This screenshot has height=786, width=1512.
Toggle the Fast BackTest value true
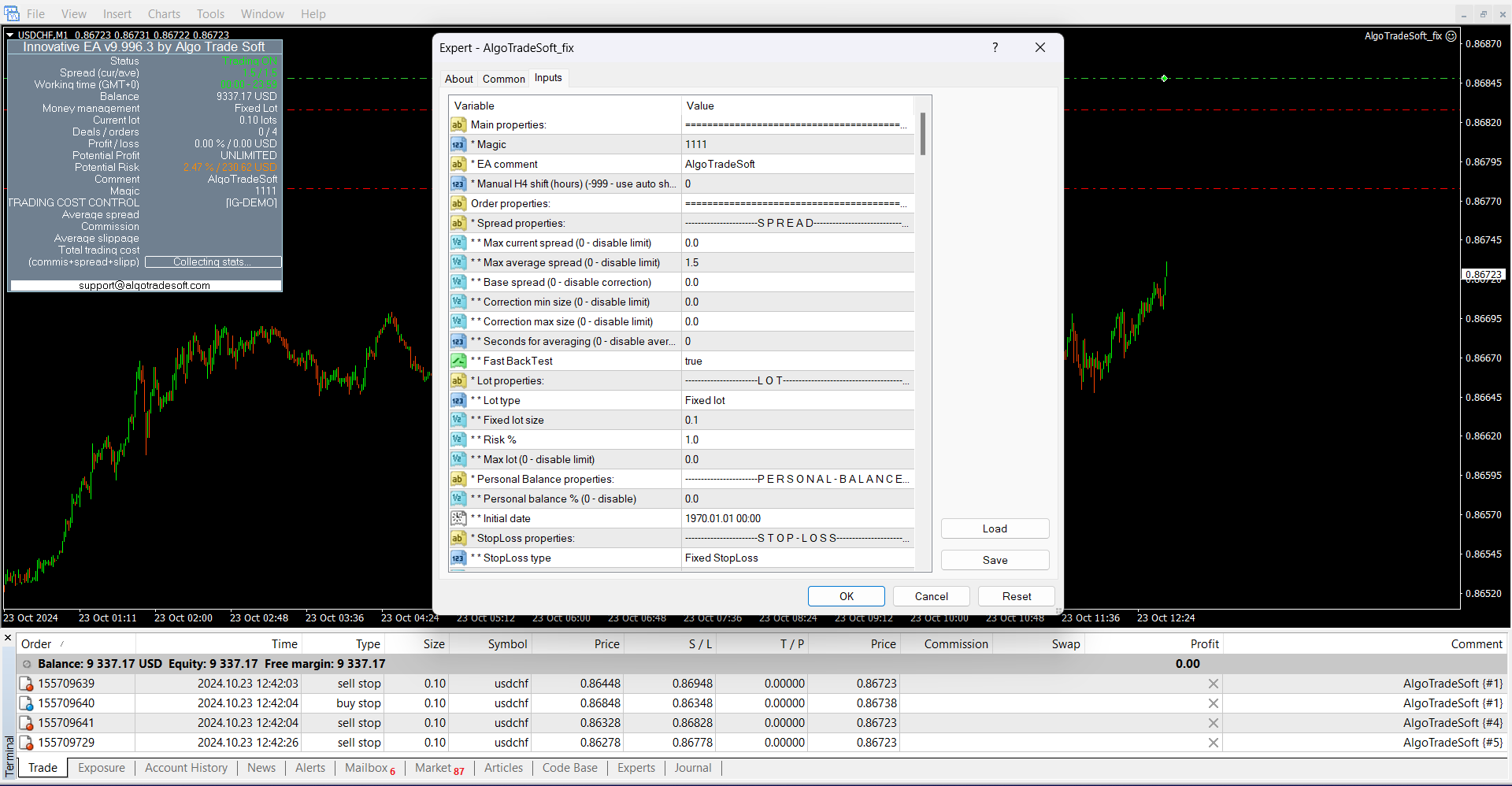[795, 361]
